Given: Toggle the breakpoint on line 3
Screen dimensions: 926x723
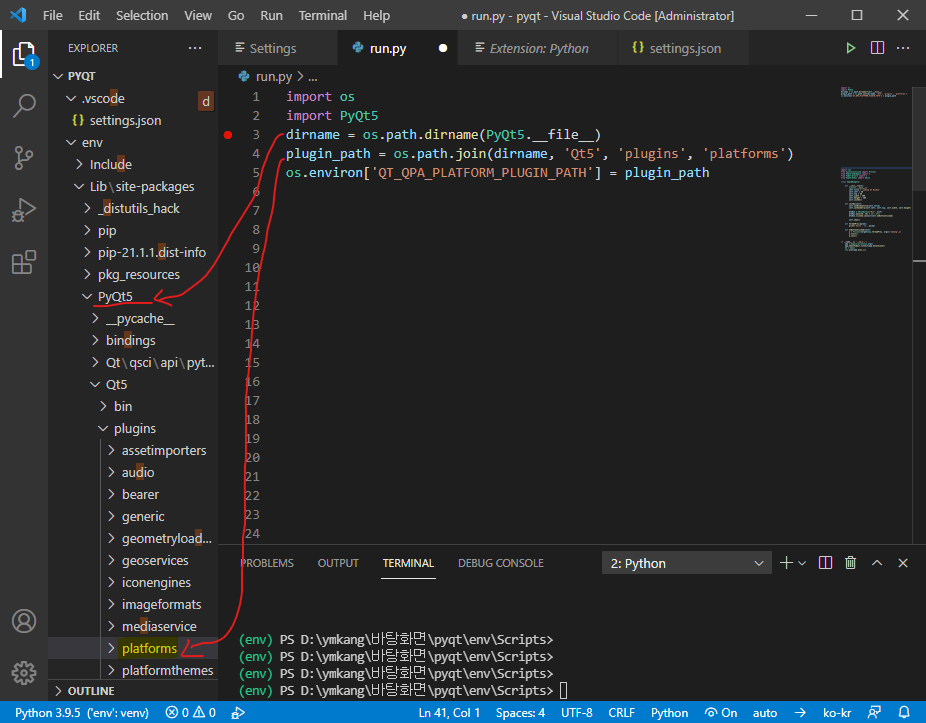Looking at the screenshot, I should coord(228,135).
